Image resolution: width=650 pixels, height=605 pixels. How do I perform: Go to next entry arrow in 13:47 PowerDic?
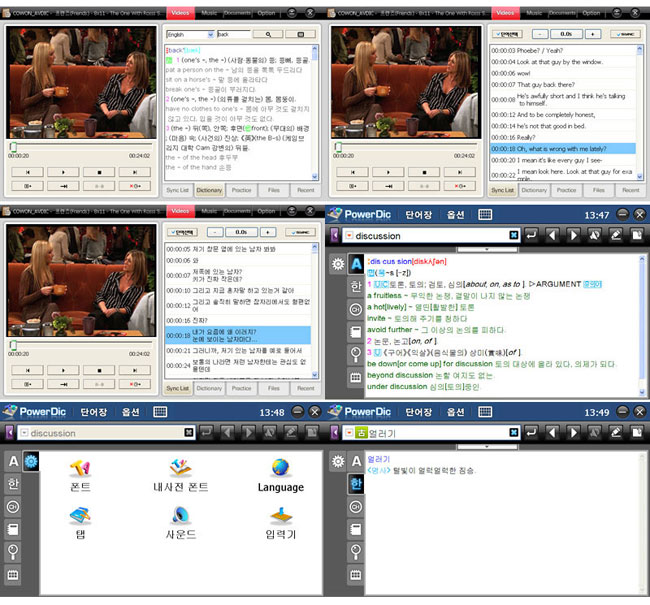[x=573, y=235]
